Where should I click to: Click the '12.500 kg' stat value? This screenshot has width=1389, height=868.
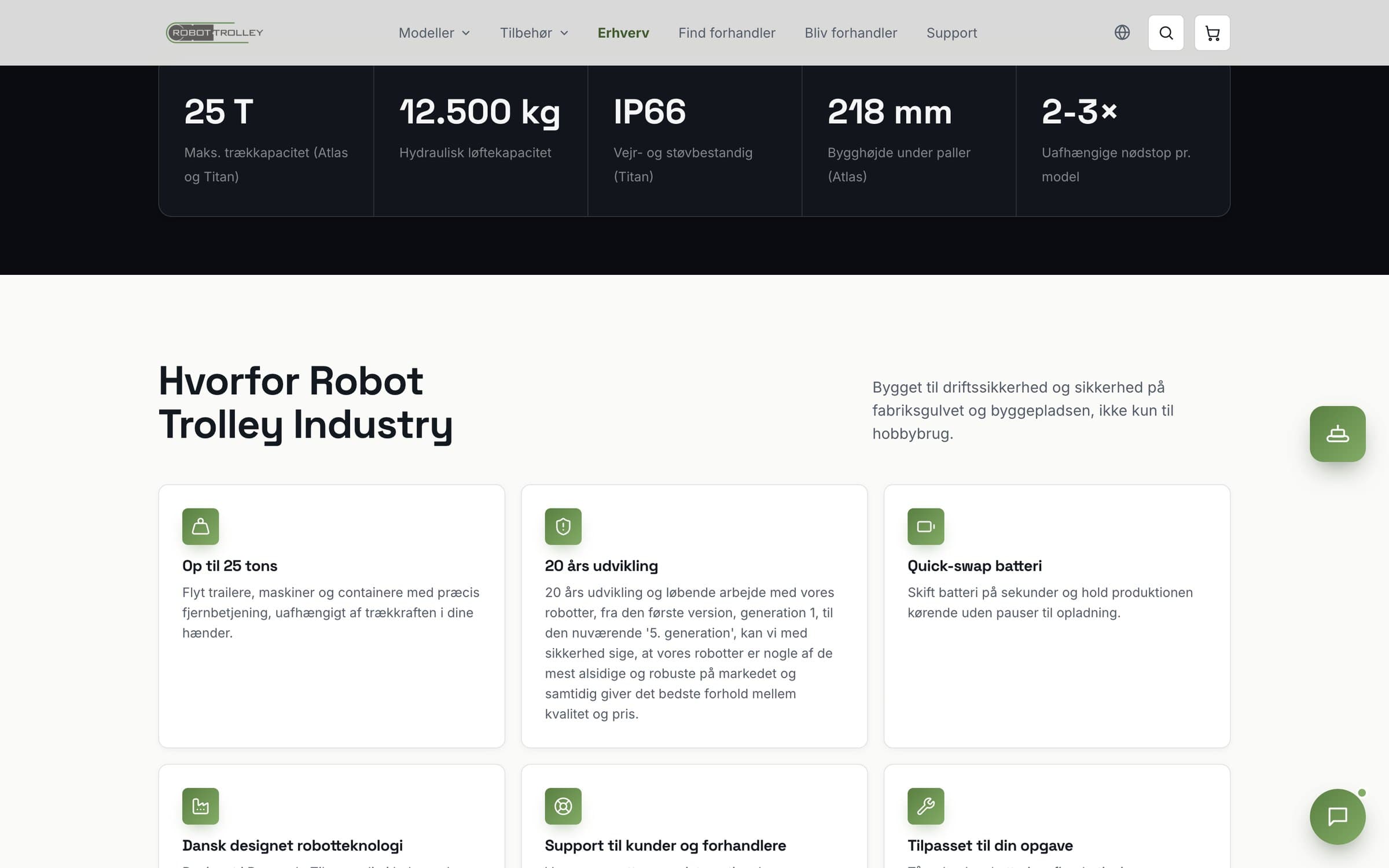(x=479, y=112)
